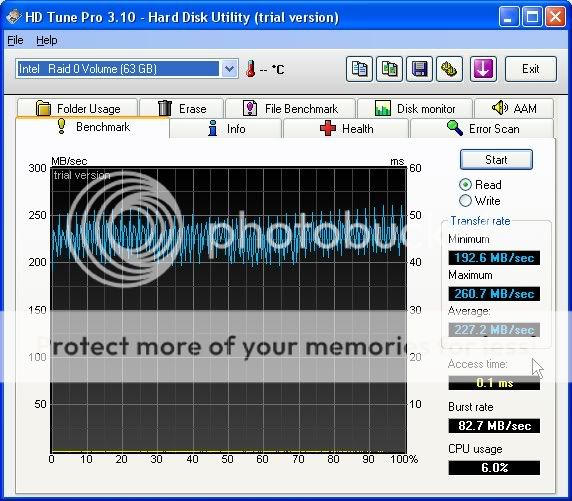This screenshot has width=572, height=501.
Task: Click the Start benchmark button
Action: 496,159
